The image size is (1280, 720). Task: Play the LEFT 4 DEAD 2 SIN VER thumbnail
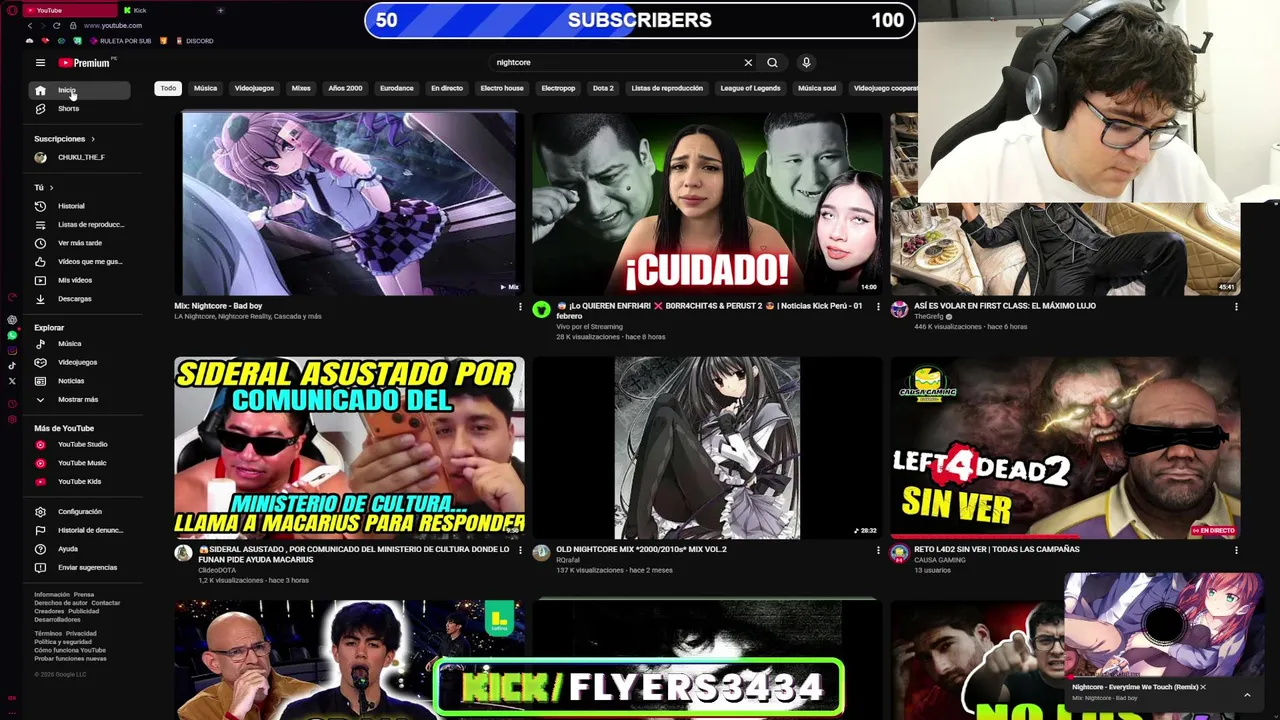[x=1065, y=447]
